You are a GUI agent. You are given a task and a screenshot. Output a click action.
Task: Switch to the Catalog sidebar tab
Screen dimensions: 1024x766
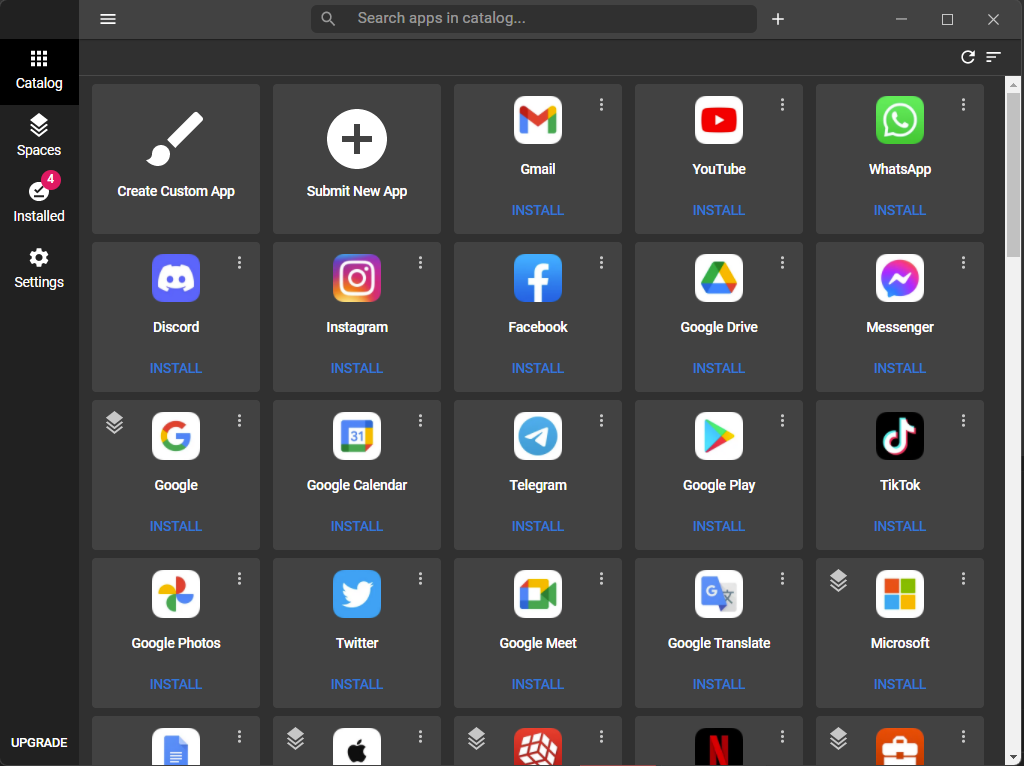tap(39, 71)
